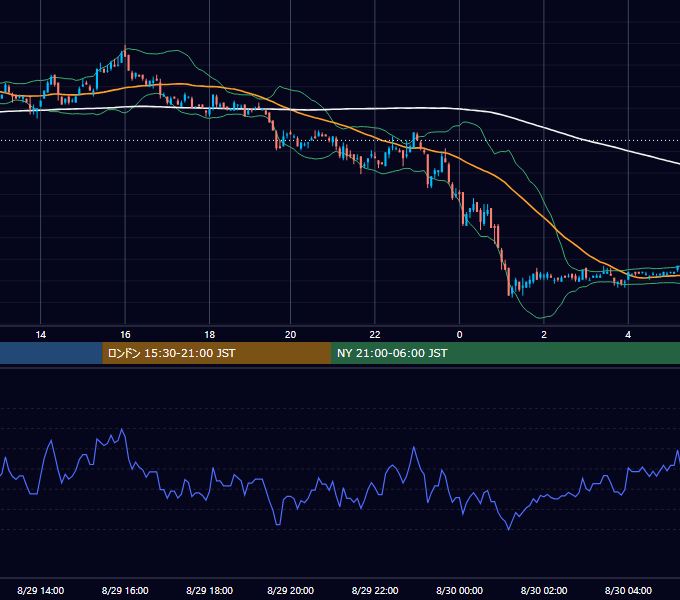Click the blue session bar before London
680x600 pixels.
coord(51,353)
